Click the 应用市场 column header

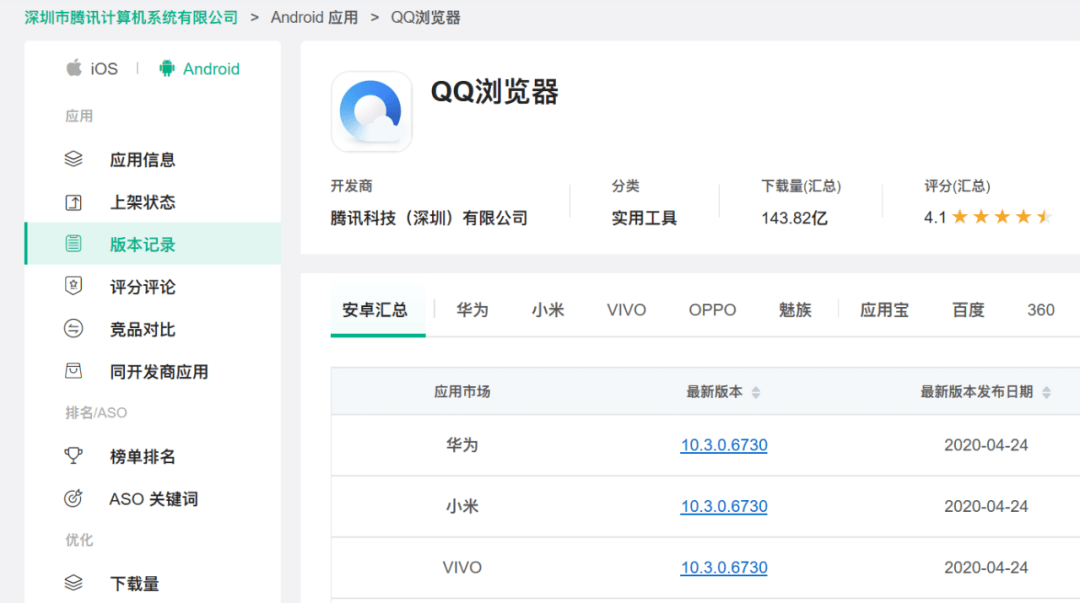tap(462, 391)
